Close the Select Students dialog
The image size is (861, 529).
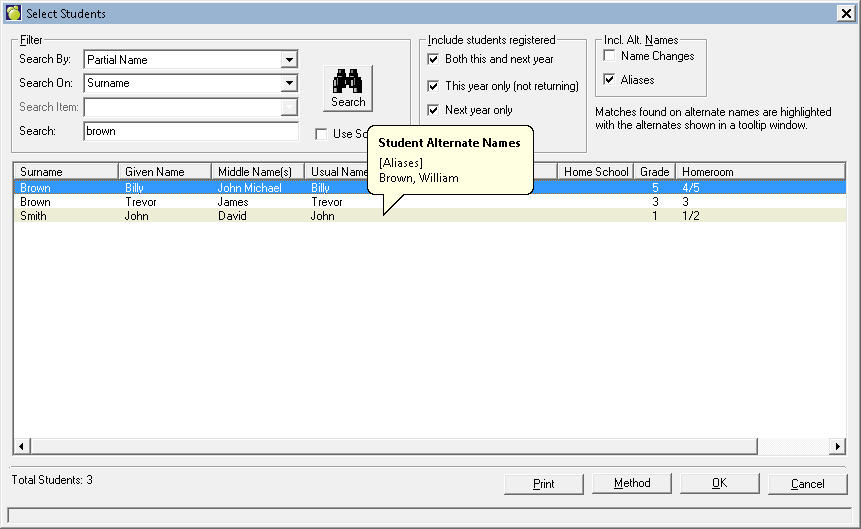[x=846, y=14]
